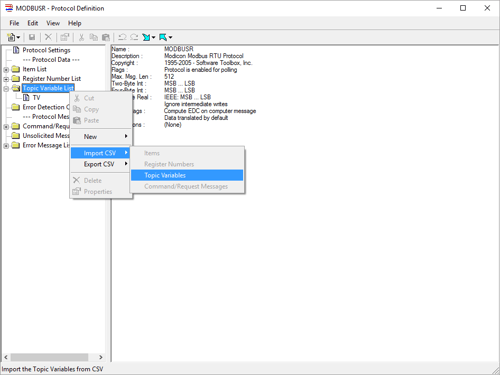Choose Cut in the context menu
Image resolution: width=500 pixels, height=375 pixels.
101,98
